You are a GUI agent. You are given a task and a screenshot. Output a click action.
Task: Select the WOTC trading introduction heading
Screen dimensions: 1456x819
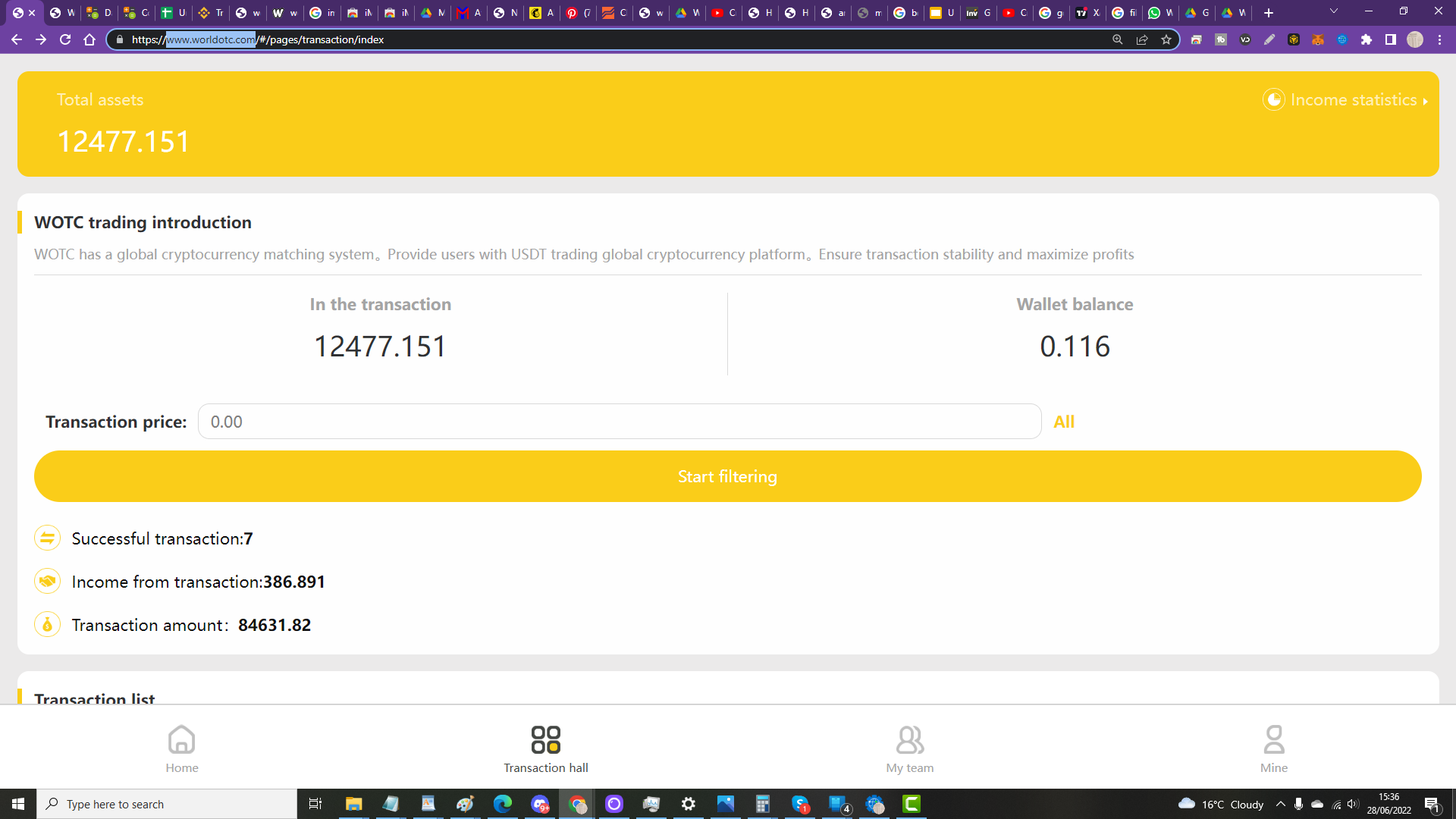tap(143, 222)
